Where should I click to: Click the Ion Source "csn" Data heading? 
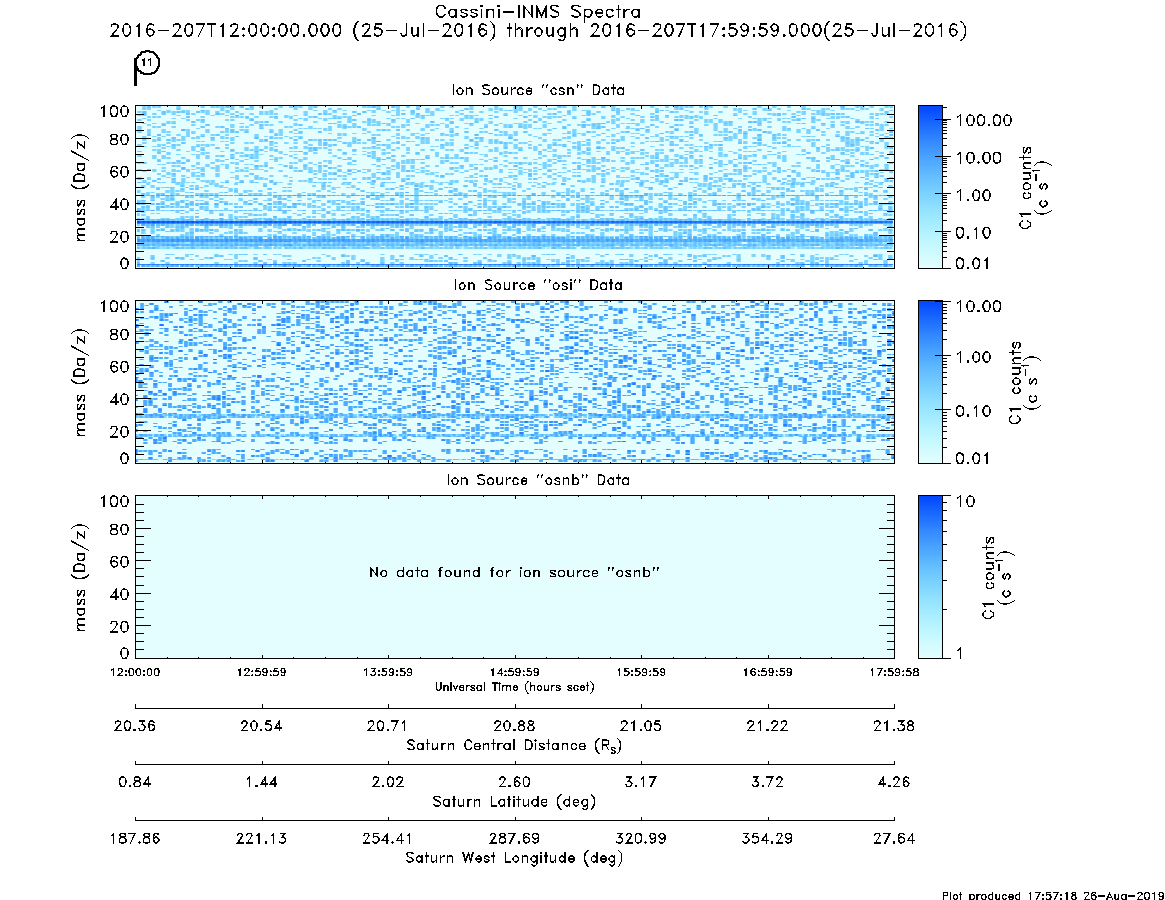pyautogui.click(x=538, y=90)
